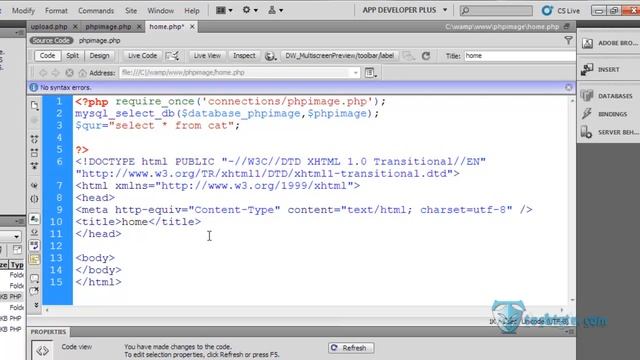The width and height of the screenshot is (640, 360).
Task: Click the Remove Comment icon
Action: pos(35,291)
